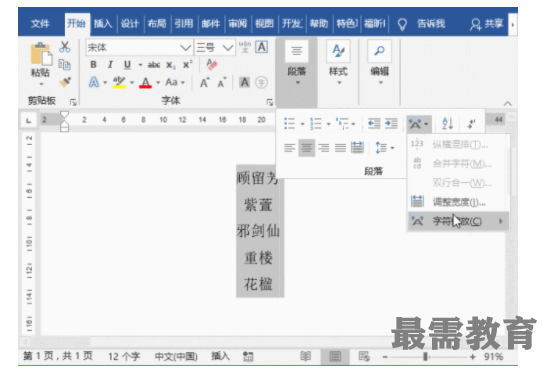Toggle Underline formatting

[127, 65]
